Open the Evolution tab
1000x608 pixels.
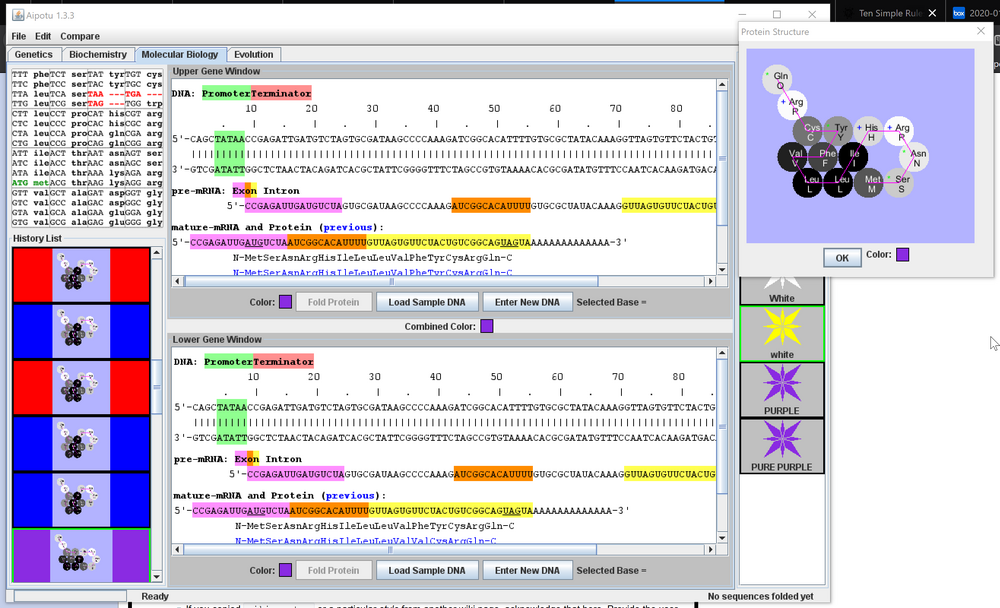(254, 54)
